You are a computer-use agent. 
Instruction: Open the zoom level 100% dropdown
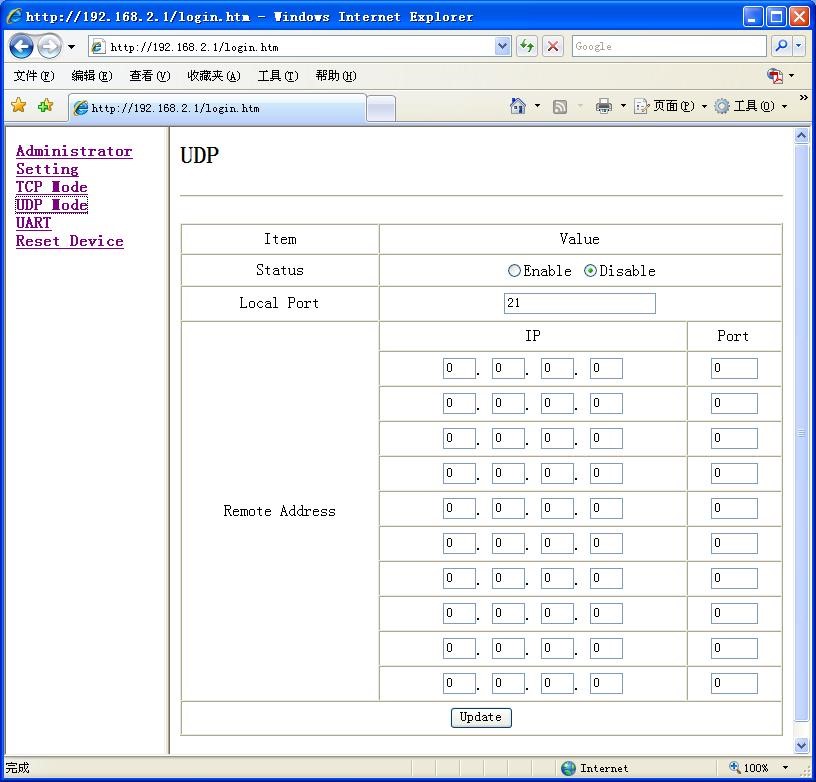(785, 768)
